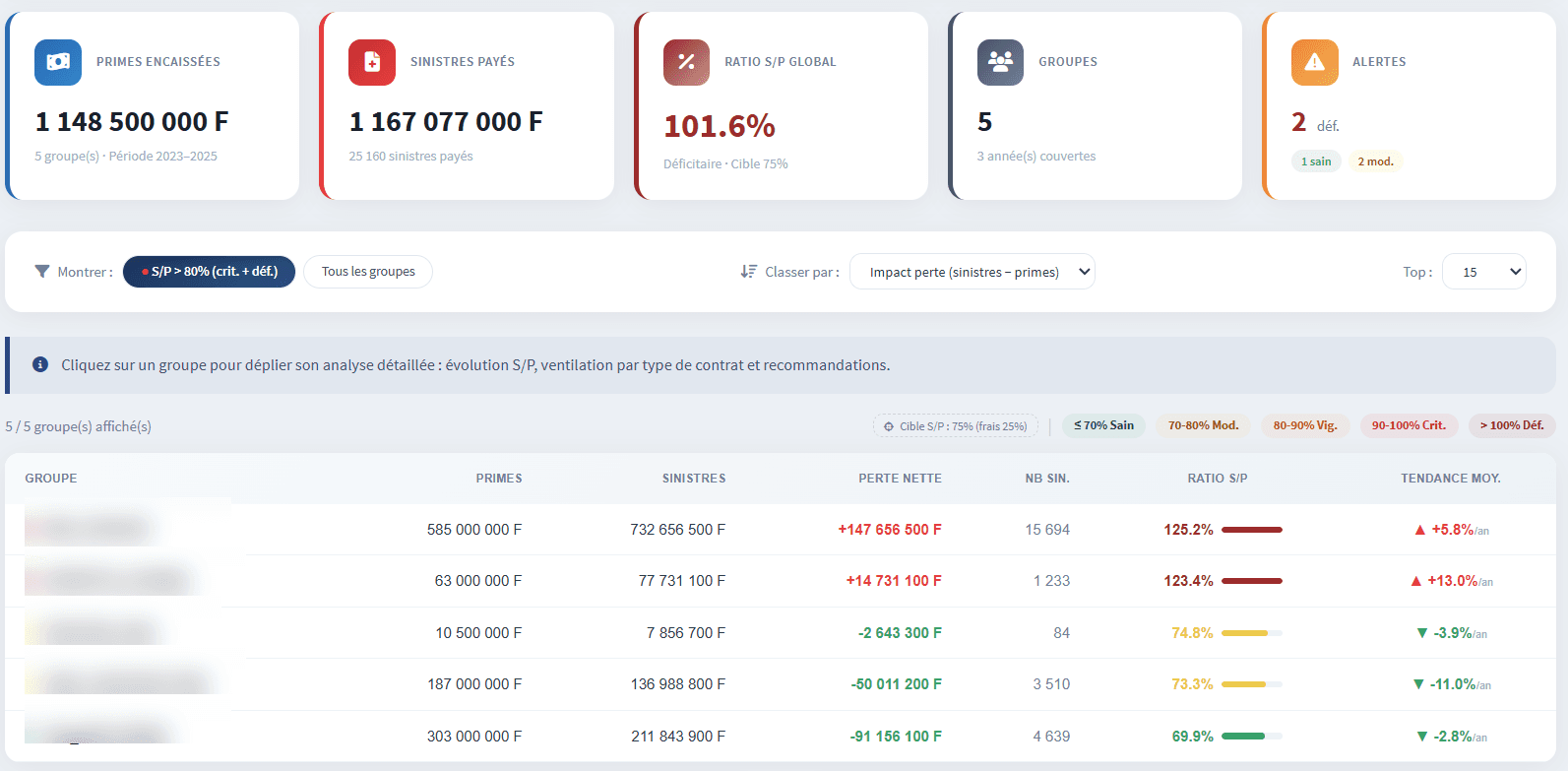This screenshot has height=771, width=1568.
Task: Click the 70-80% Mod. legend badge
Action: click(1203, 425)
